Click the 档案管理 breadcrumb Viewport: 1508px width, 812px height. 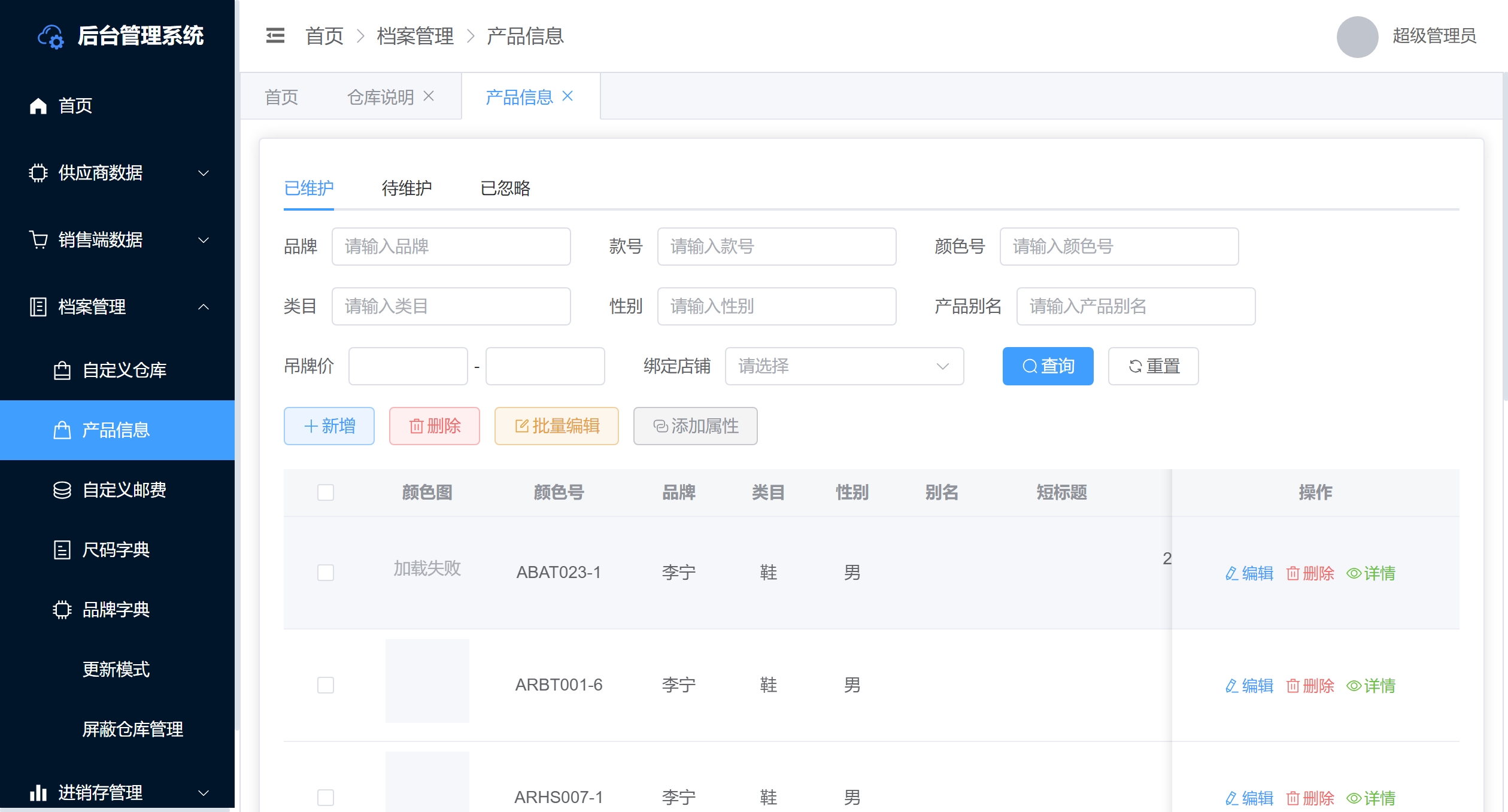415,37
